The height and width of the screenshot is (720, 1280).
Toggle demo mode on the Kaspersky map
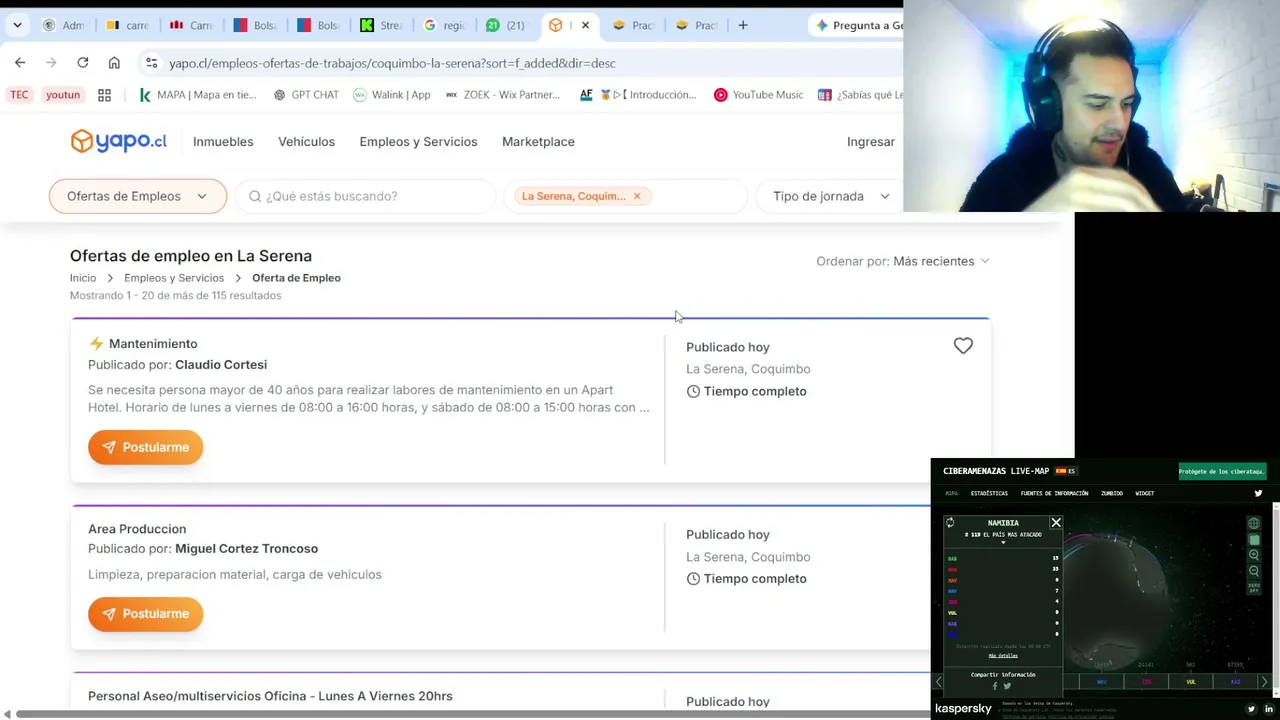1254,588
